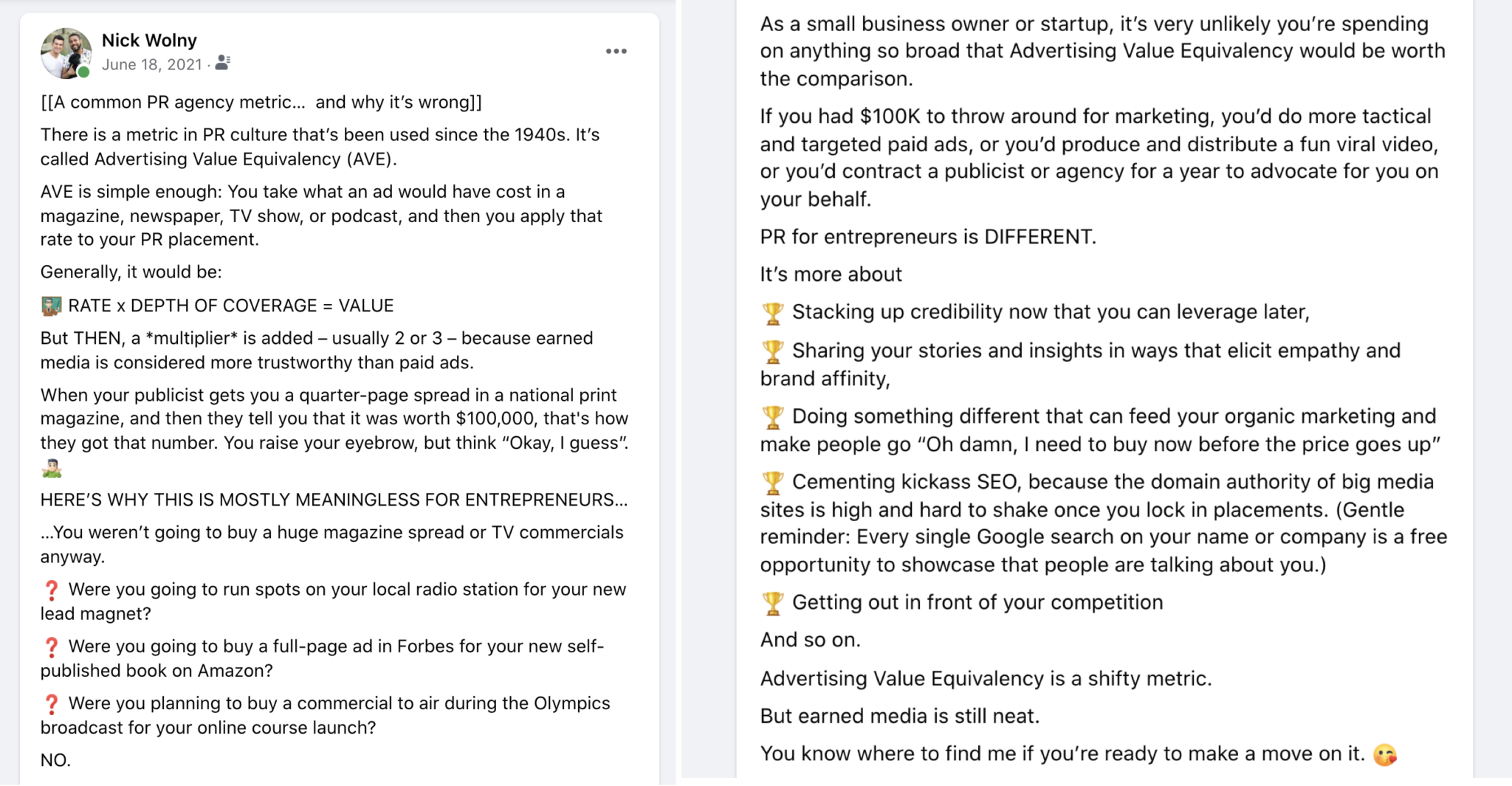Click trophy icon beside 'Getting out in front'
This screenshot has height=786, width=1512.
pos(772,603)
